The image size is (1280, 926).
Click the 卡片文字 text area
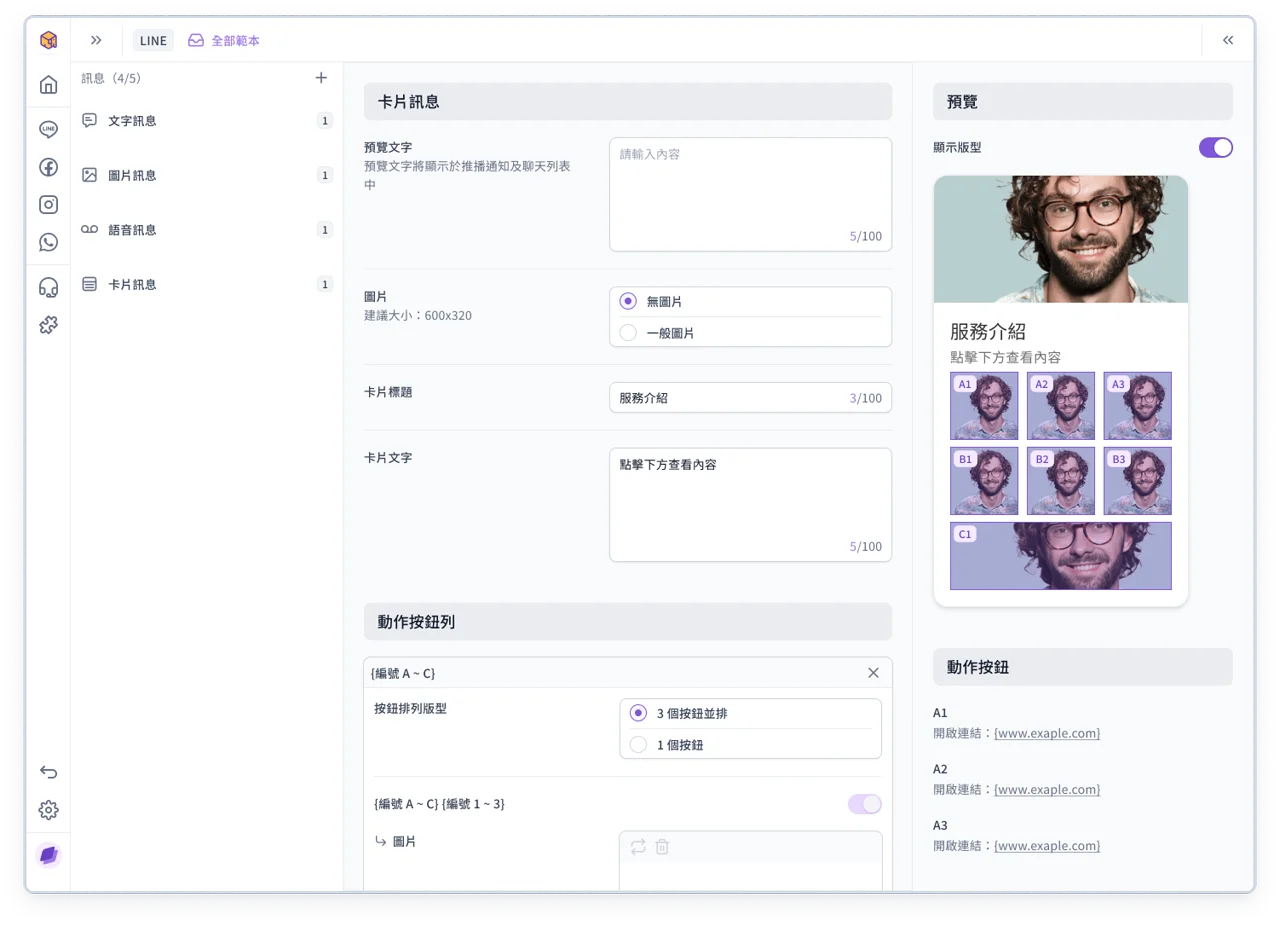coord(750,505)
